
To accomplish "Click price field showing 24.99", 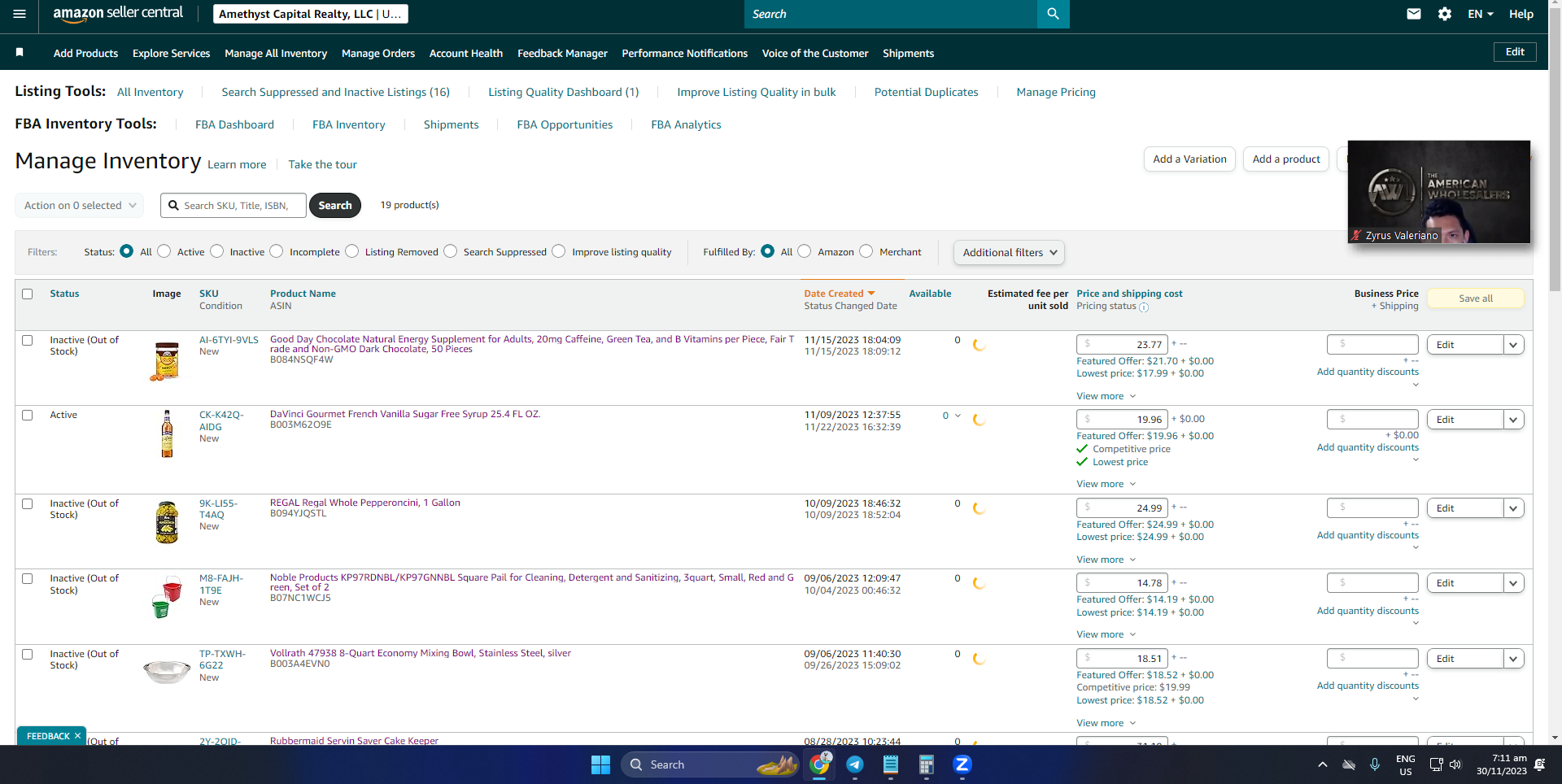I will pyautogui.click(x=1122, y=508).
